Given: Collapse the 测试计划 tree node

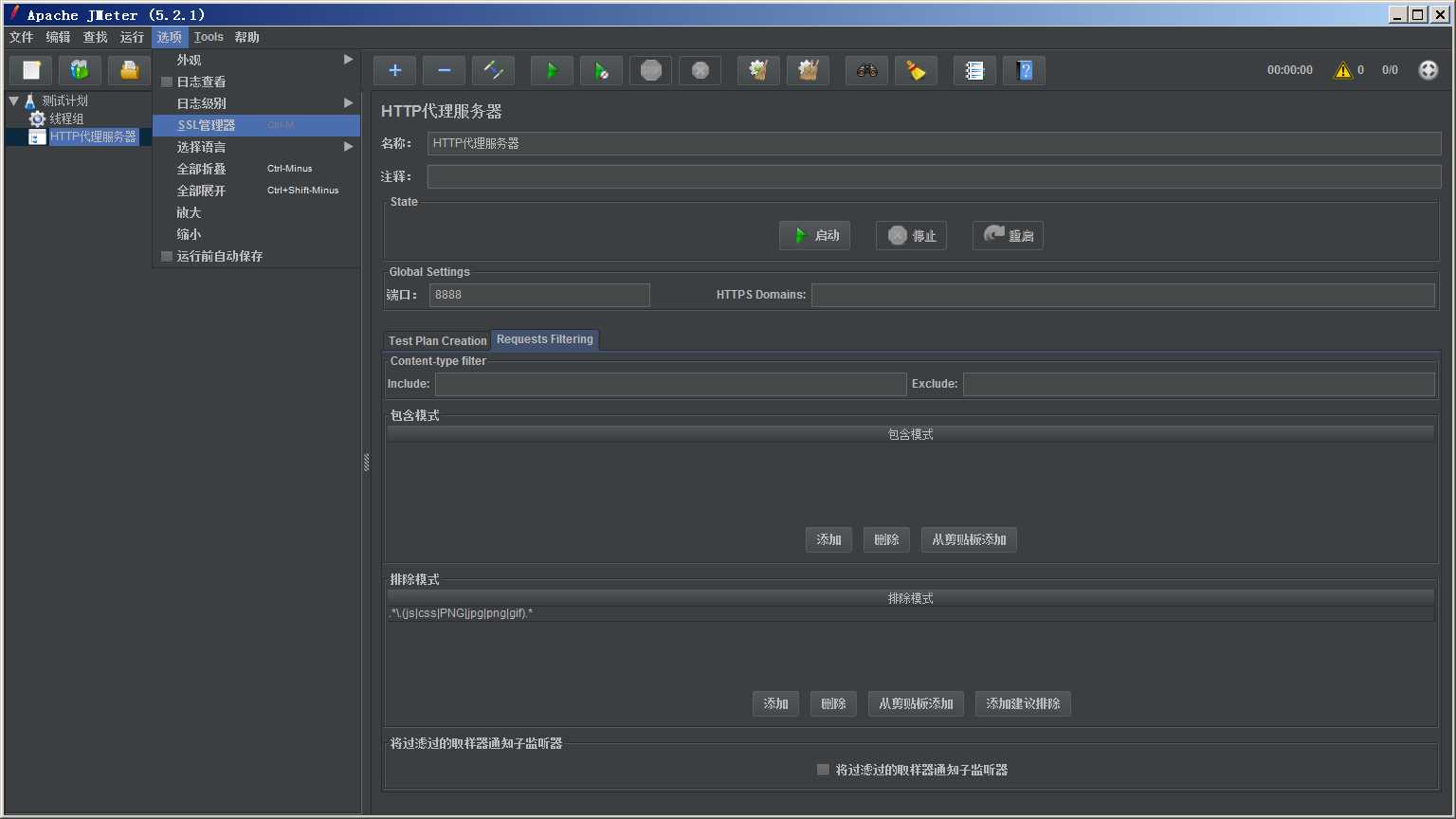Looking at the screenshot, I should [x=13, y=100].
